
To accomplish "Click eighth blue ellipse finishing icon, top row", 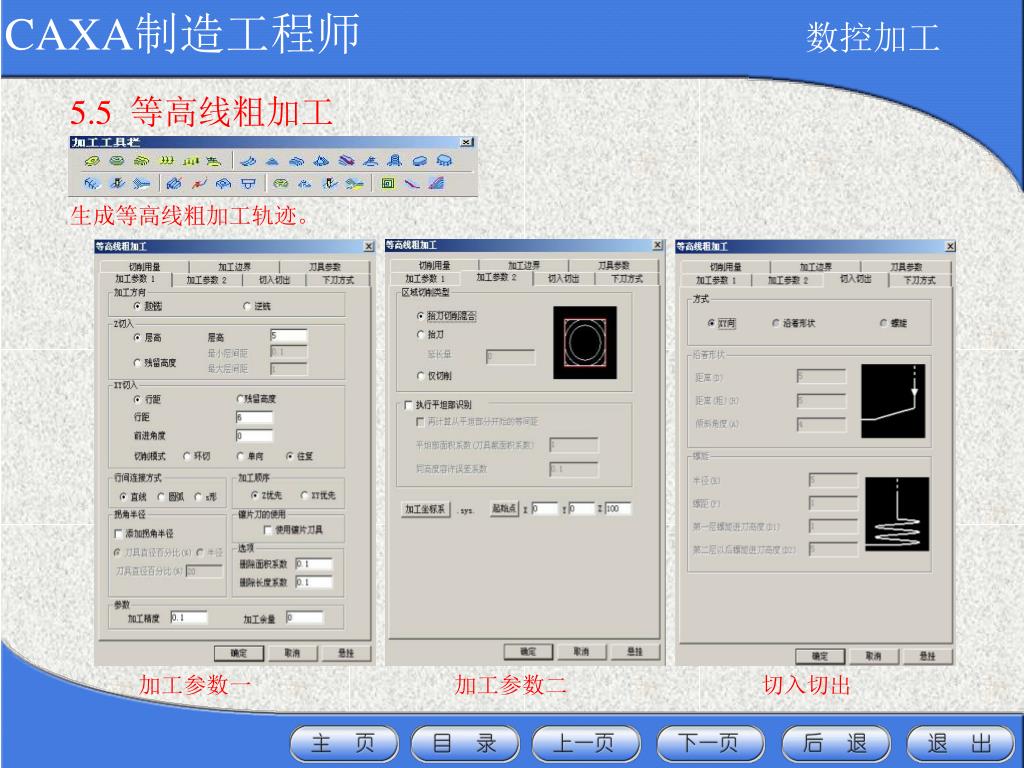I will point(419,161).
